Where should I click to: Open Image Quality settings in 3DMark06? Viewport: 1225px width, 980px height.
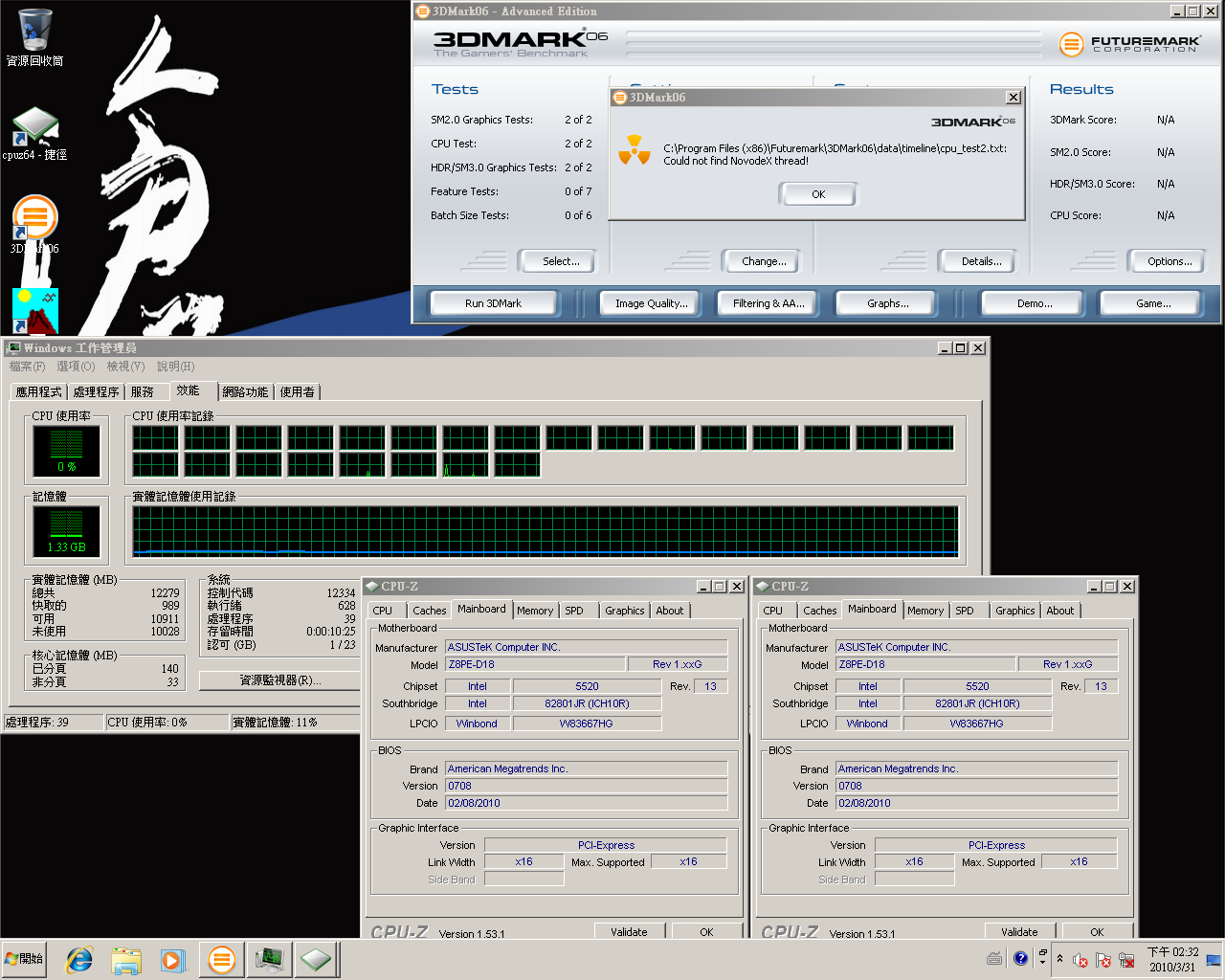(x=651, y=303)
